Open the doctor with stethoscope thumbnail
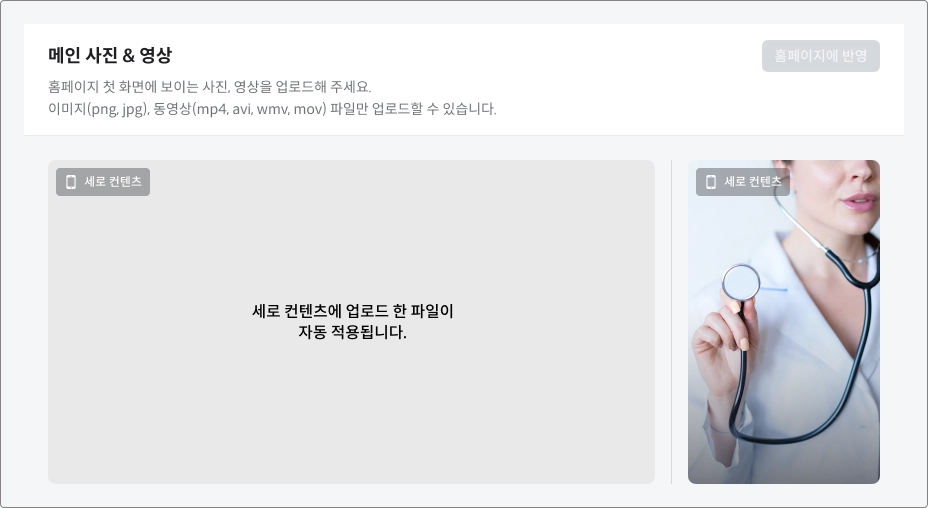This screenshot has width=928, height=508. [x=784, y=321]
